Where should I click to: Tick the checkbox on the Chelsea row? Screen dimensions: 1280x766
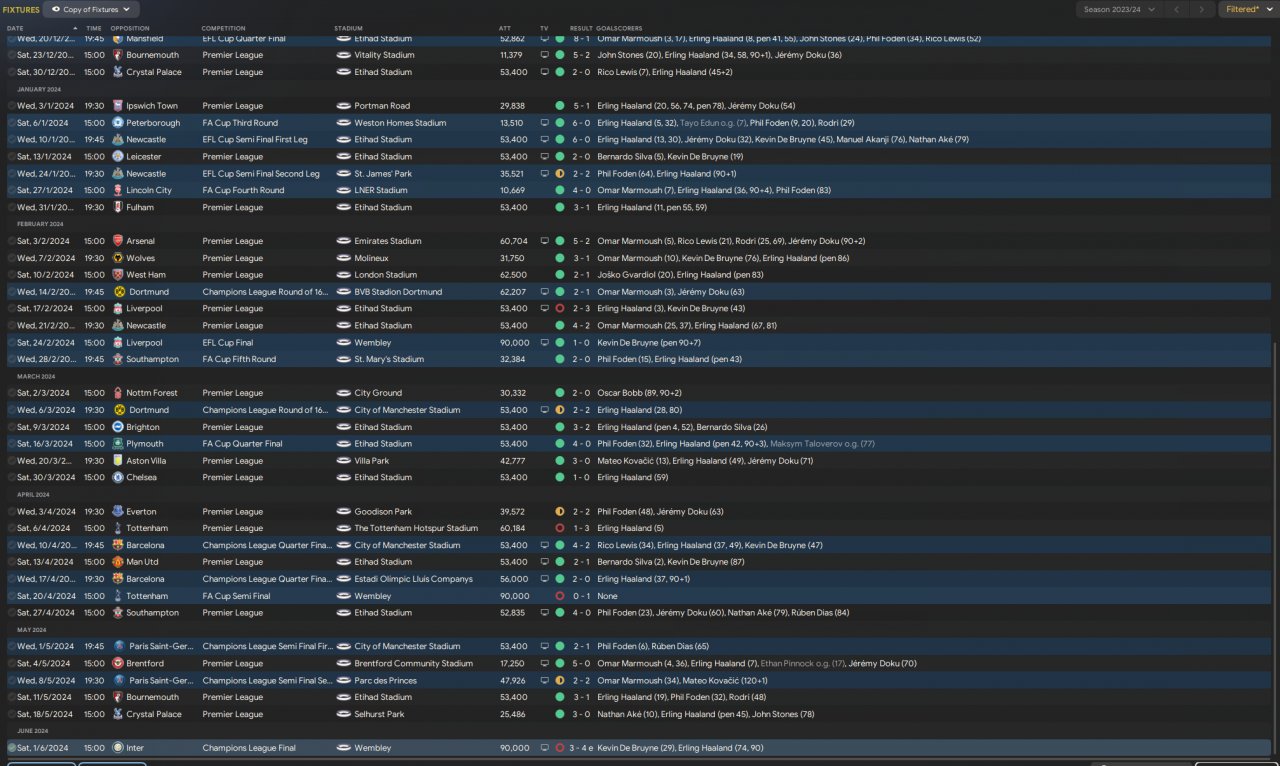[12, 478]
